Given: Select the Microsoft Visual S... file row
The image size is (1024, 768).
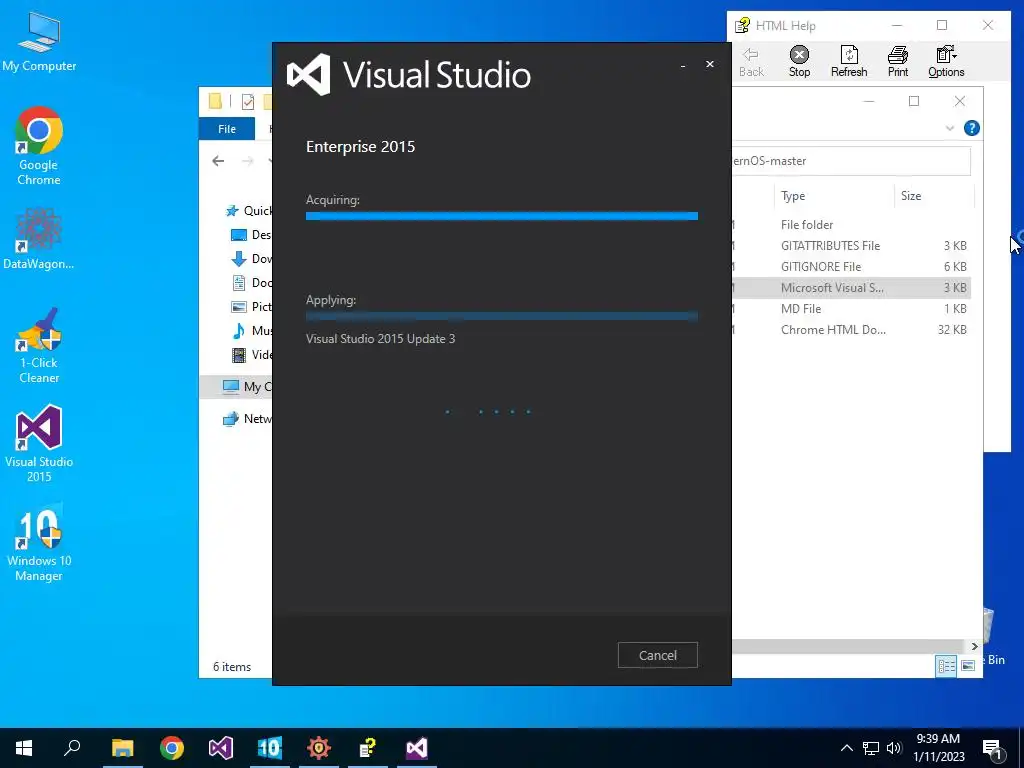Looking at the screenshot, I should tap(852, 287).
